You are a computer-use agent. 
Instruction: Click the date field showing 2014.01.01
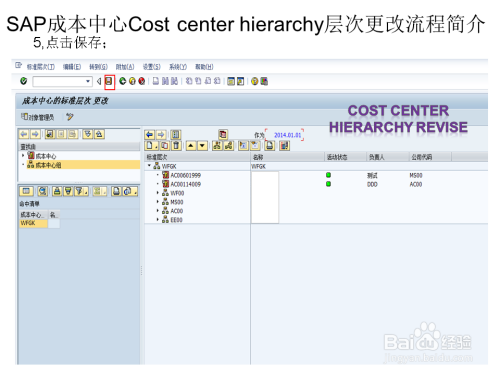pos(285,135)
